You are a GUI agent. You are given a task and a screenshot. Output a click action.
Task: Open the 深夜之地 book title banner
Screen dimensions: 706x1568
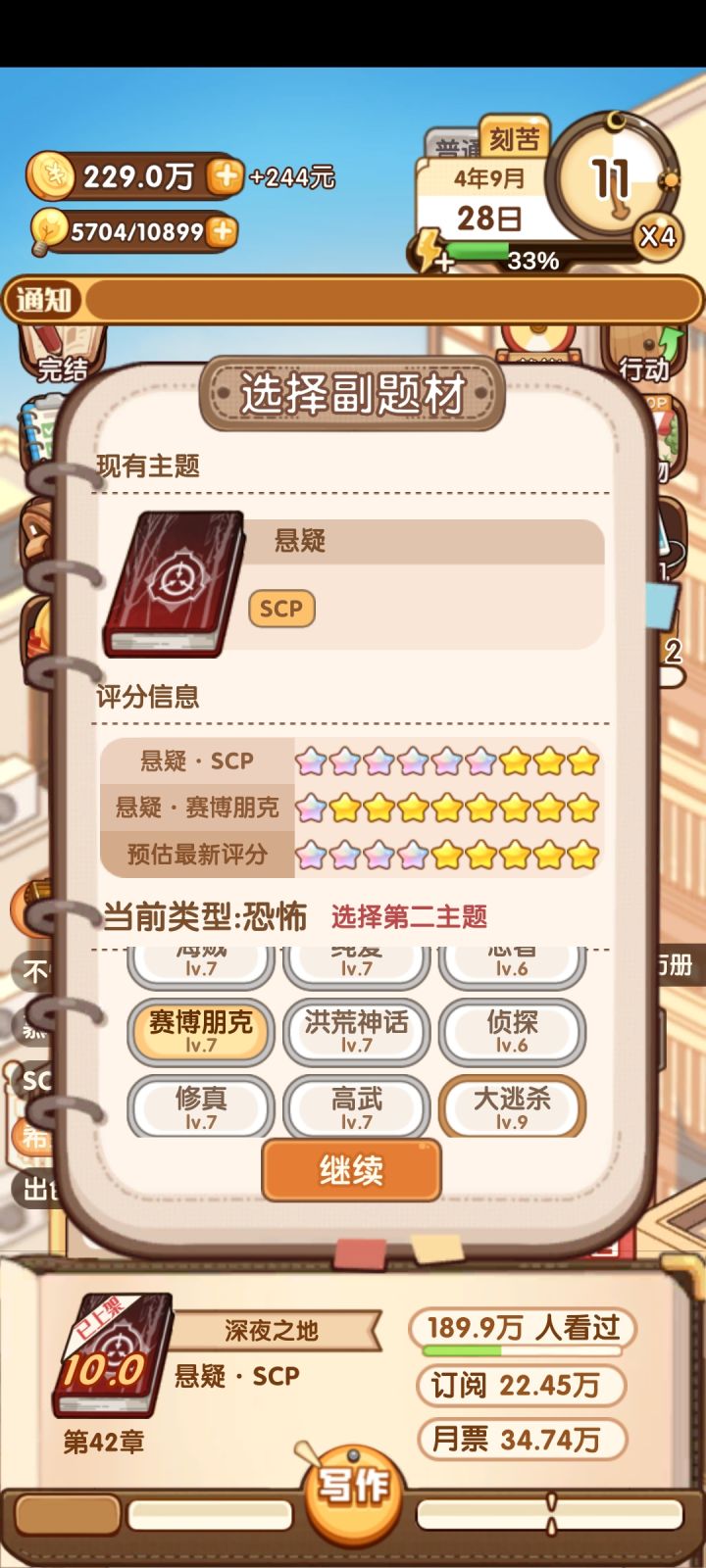point(273,1331)
